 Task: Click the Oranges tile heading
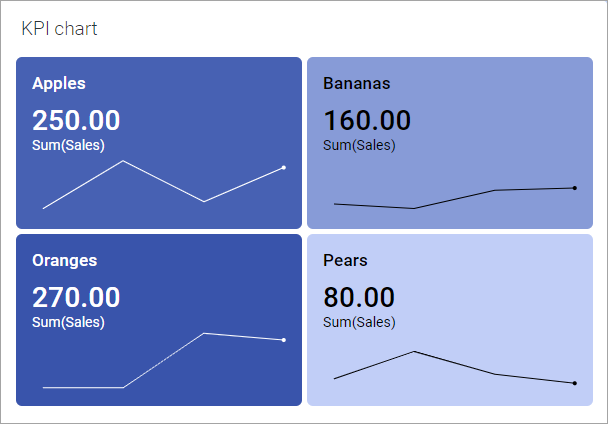(64, 260)
